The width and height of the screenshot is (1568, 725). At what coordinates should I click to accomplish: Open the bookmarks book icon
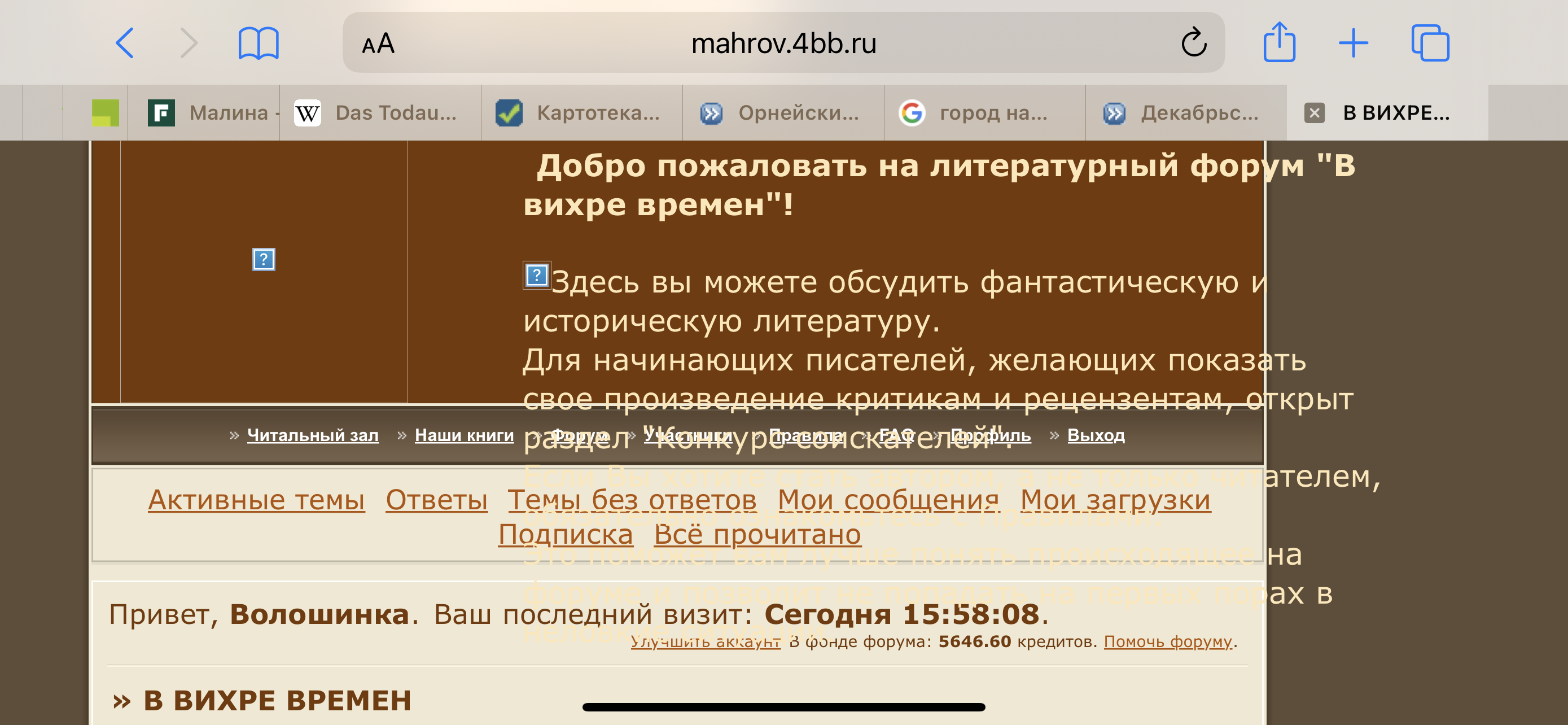click(258, 43)
